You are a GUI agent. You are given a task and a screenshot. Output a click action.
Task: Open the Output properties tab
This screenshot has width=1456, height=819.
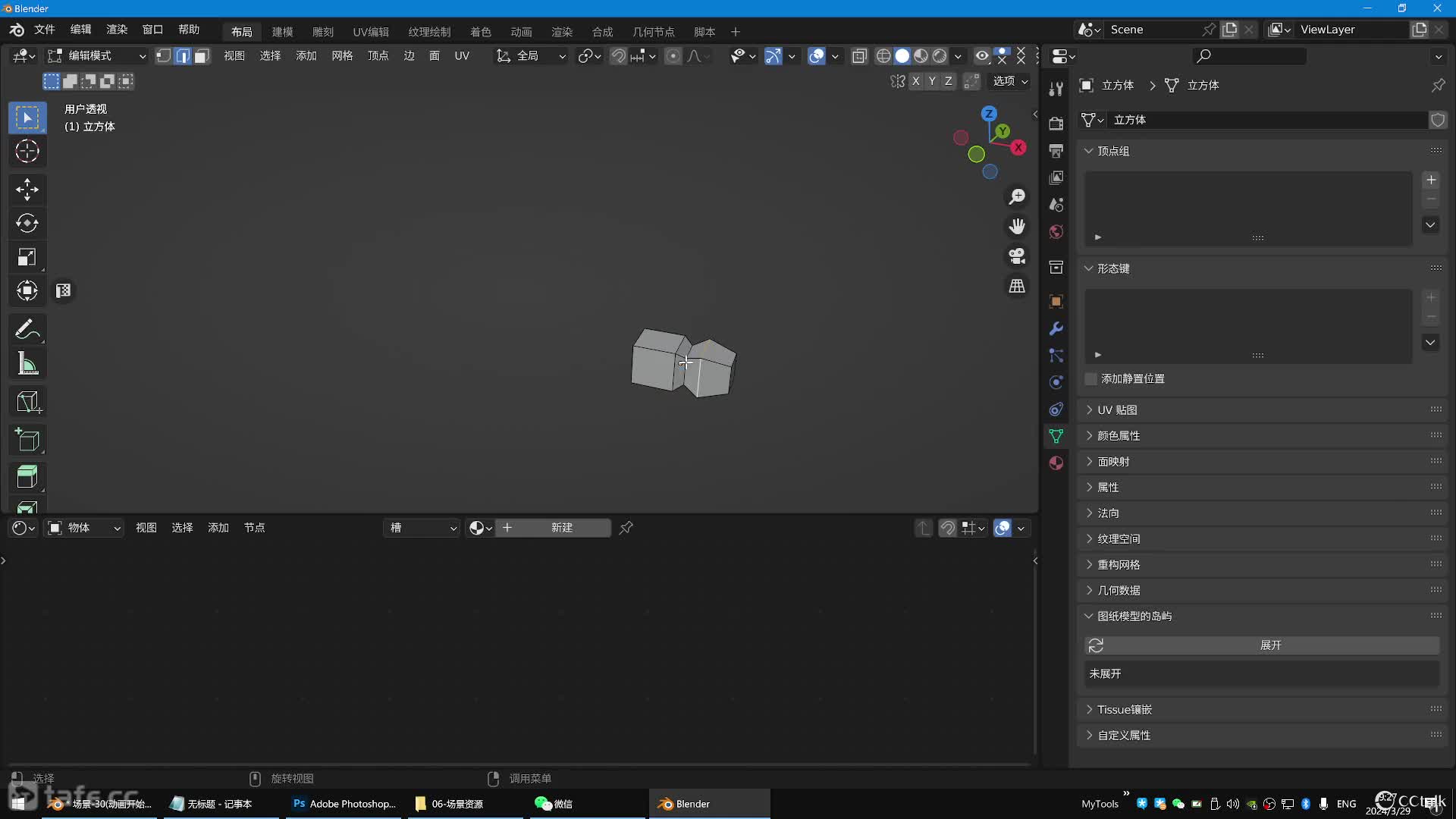[1056, 150]
